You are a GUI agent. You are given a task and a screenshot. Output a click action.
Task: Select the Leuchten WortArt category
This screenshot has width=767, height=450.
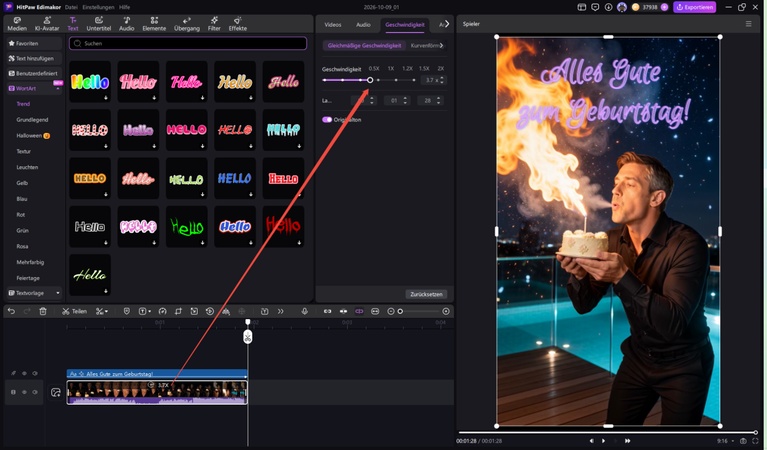pos(27,167)
